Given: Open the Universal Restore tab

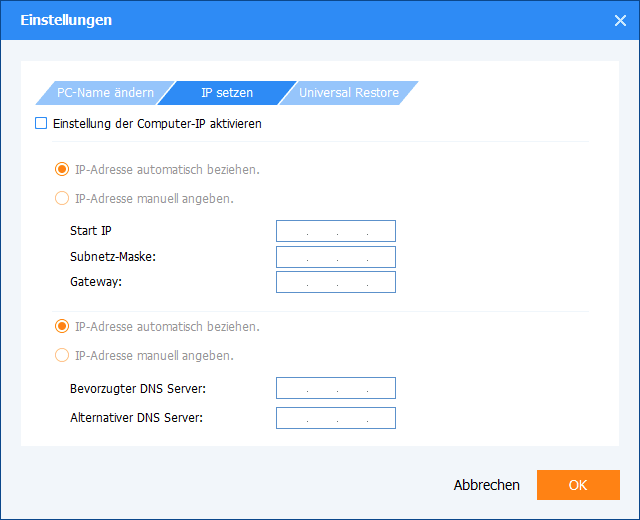Looking at the screenshot, I should [348, 93].
